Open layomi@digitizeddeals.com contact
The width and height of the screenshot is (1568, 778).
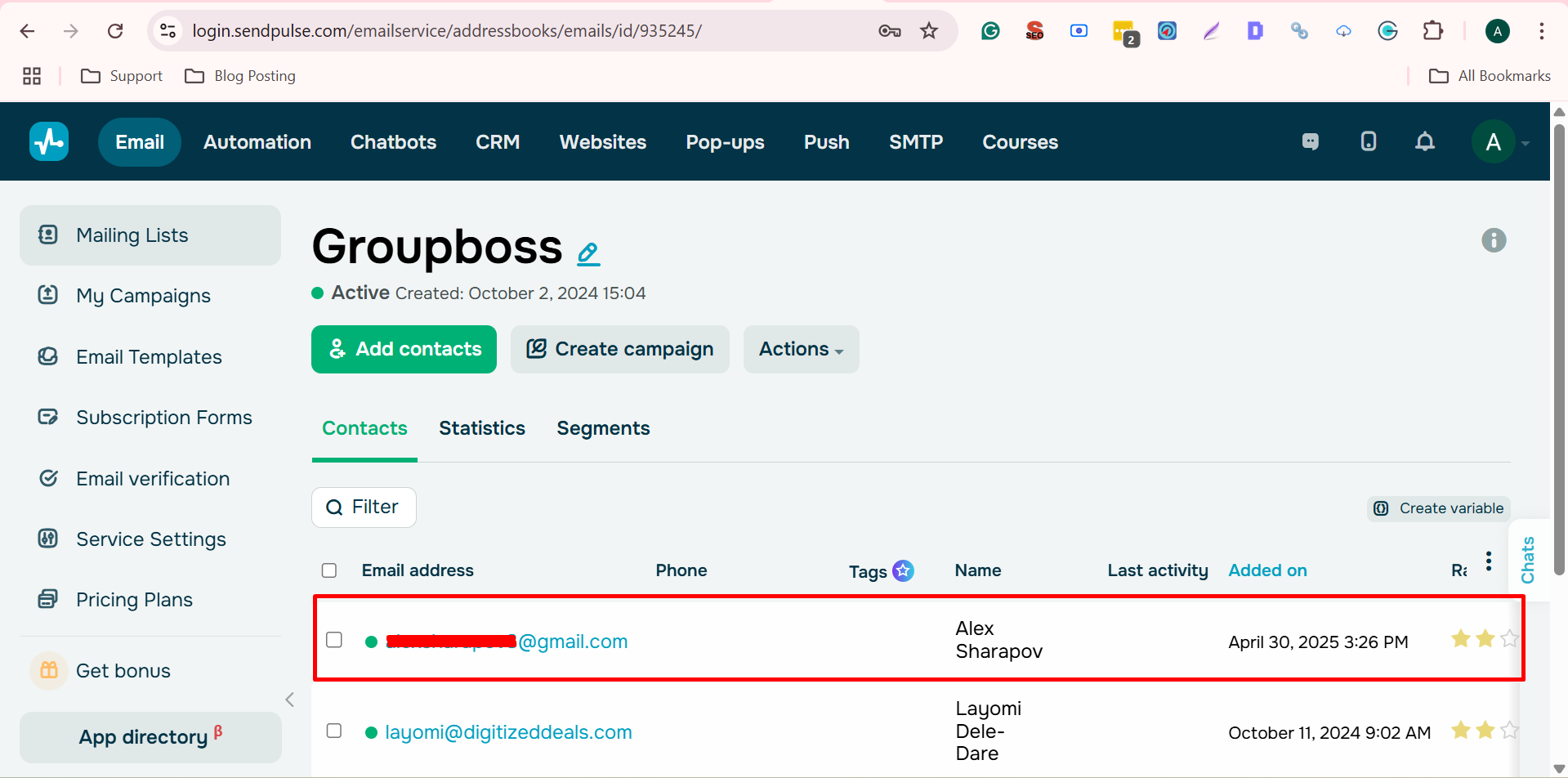coord(508,732)
